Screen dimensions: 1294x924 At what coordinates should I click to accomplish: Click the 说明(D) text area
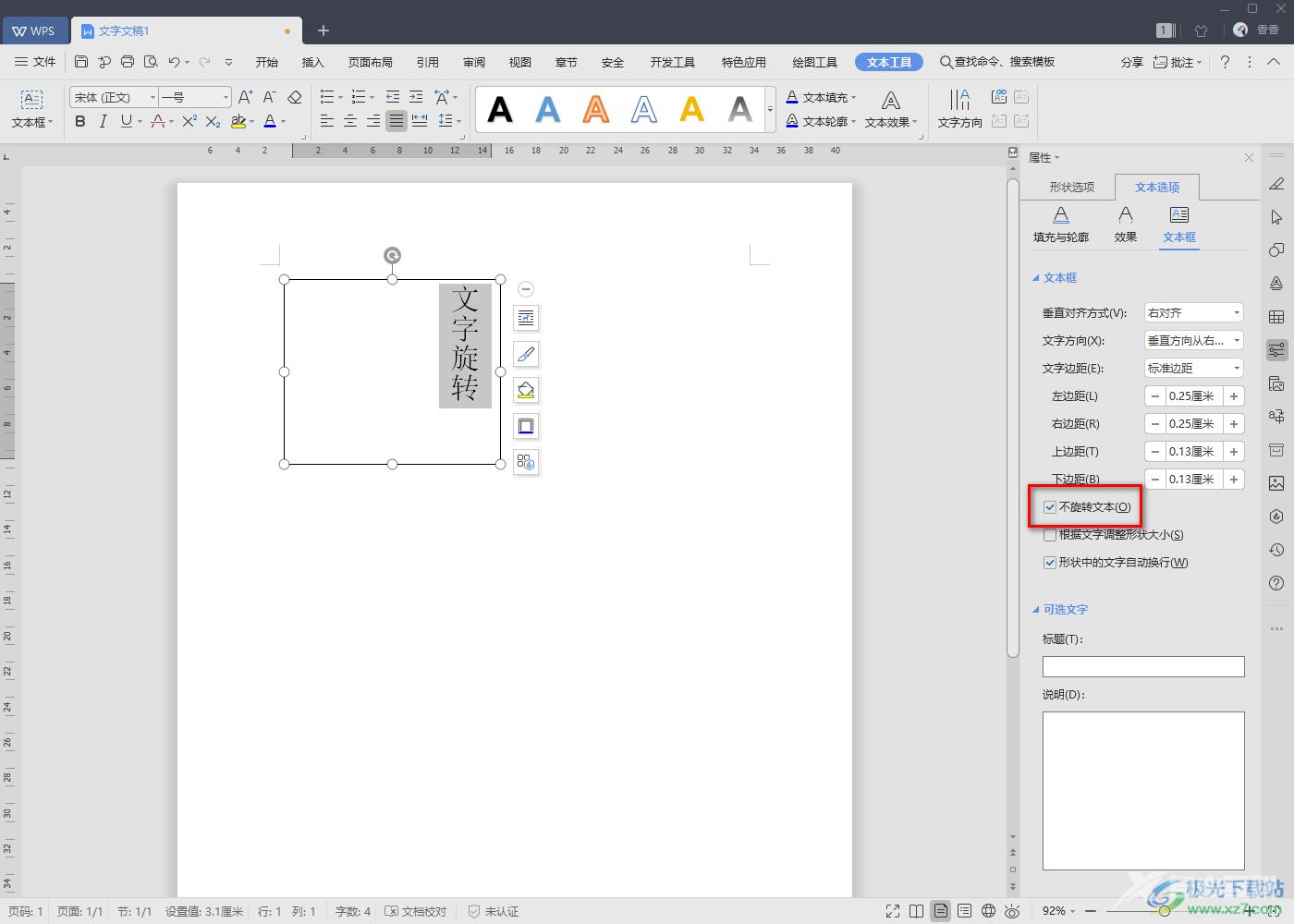1143,791
